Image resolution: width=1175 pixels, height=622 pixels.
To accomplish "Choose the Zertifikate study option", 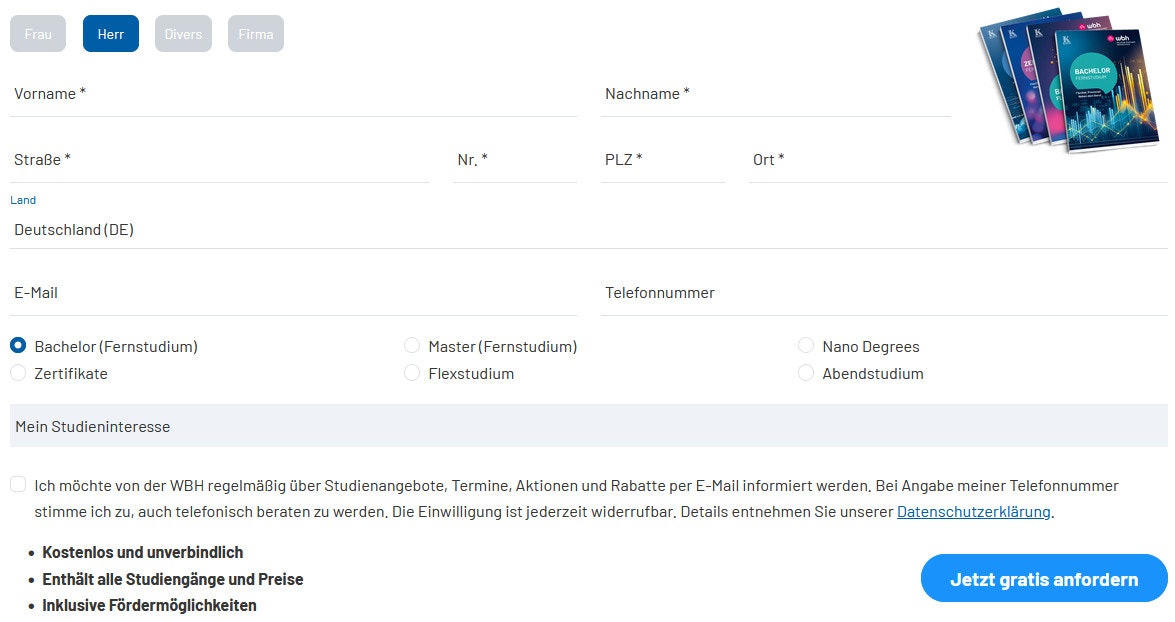I will (x=17, y=372).
